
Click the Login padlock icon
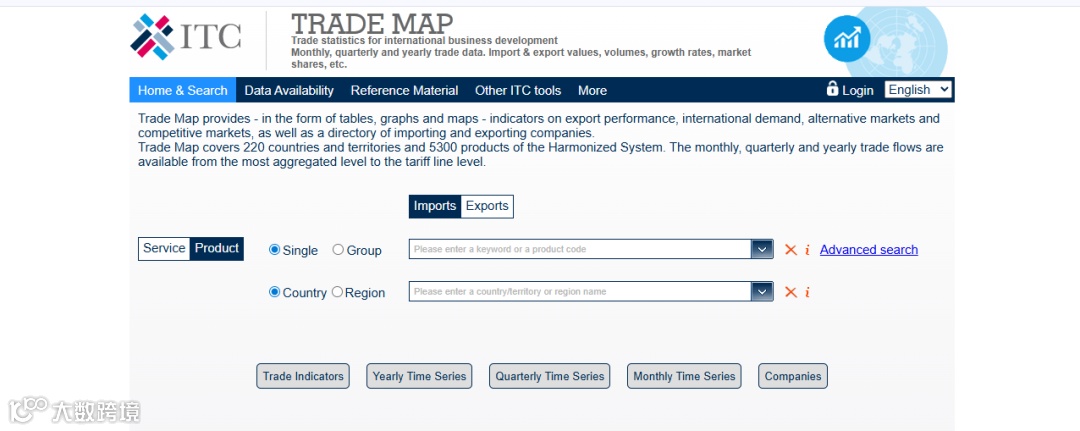point(832,89)
